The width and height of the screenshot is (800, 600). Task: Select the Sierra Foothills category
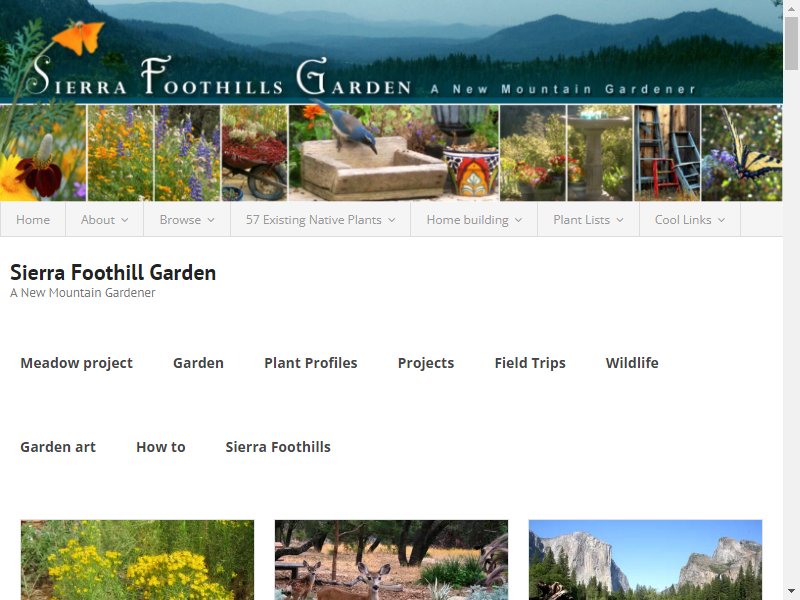point(278,447)
